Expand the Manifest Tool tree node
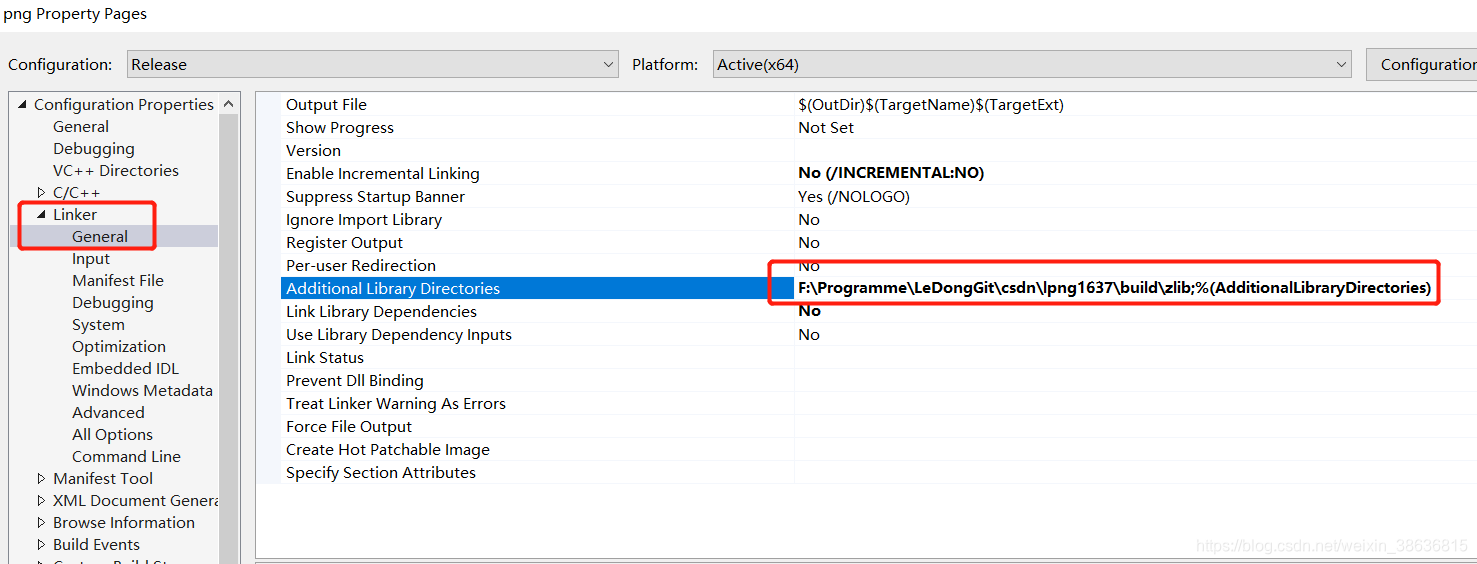 pos(41,479)
